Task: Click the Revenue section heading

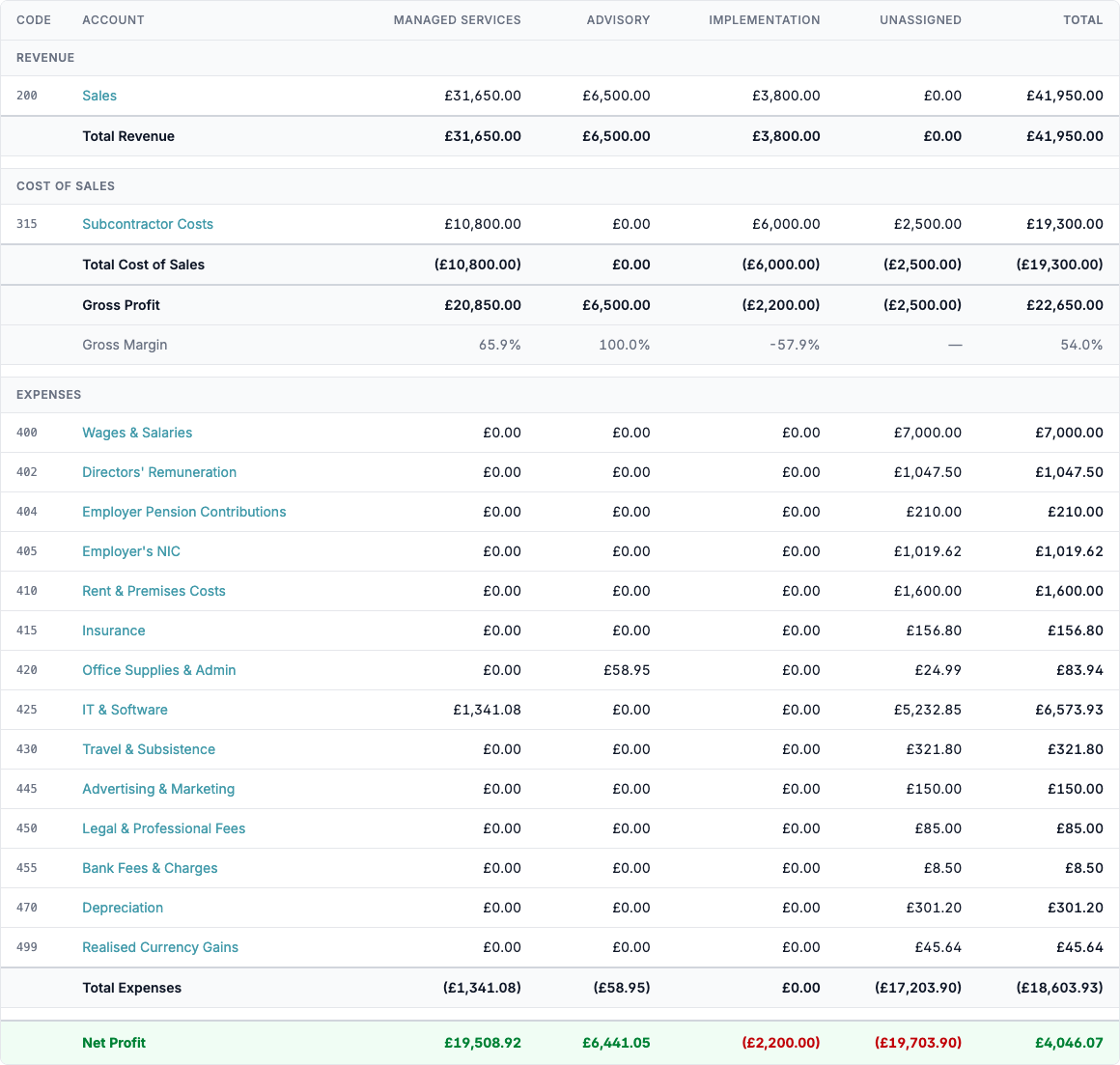Action: pyautogui.click(x=45, y=58)
